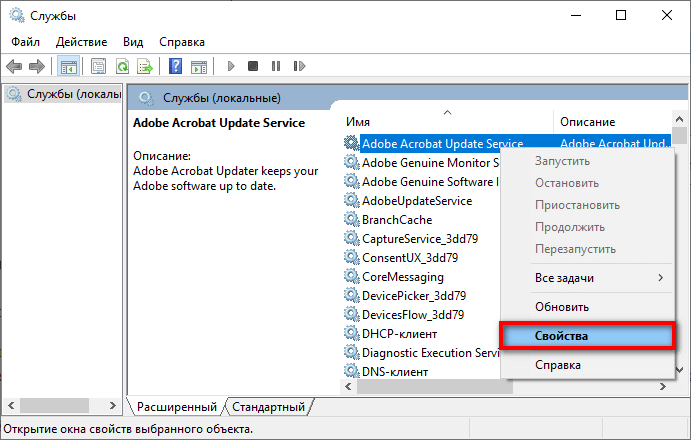Click gear icon next to BranchCache

[x=351, y=219]
